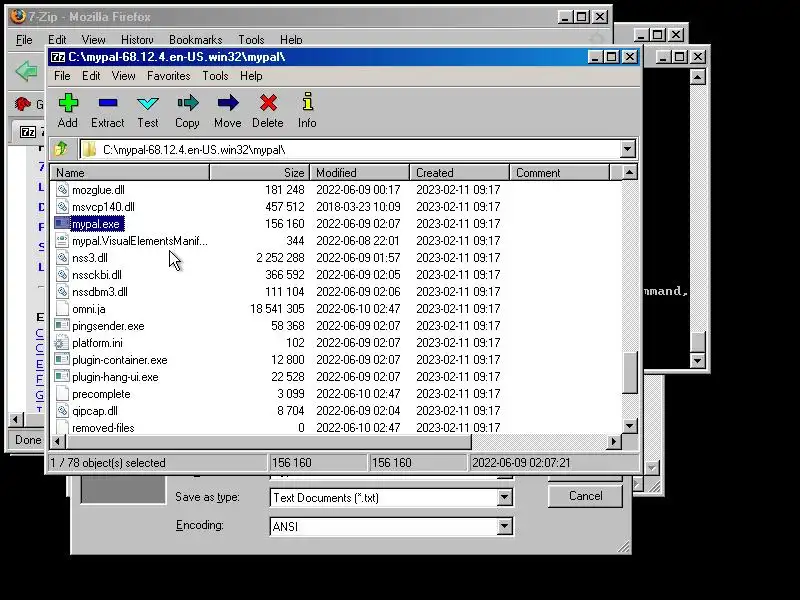
Task: Click Cancel in the Save dialog
Action: tap(585, 496)
